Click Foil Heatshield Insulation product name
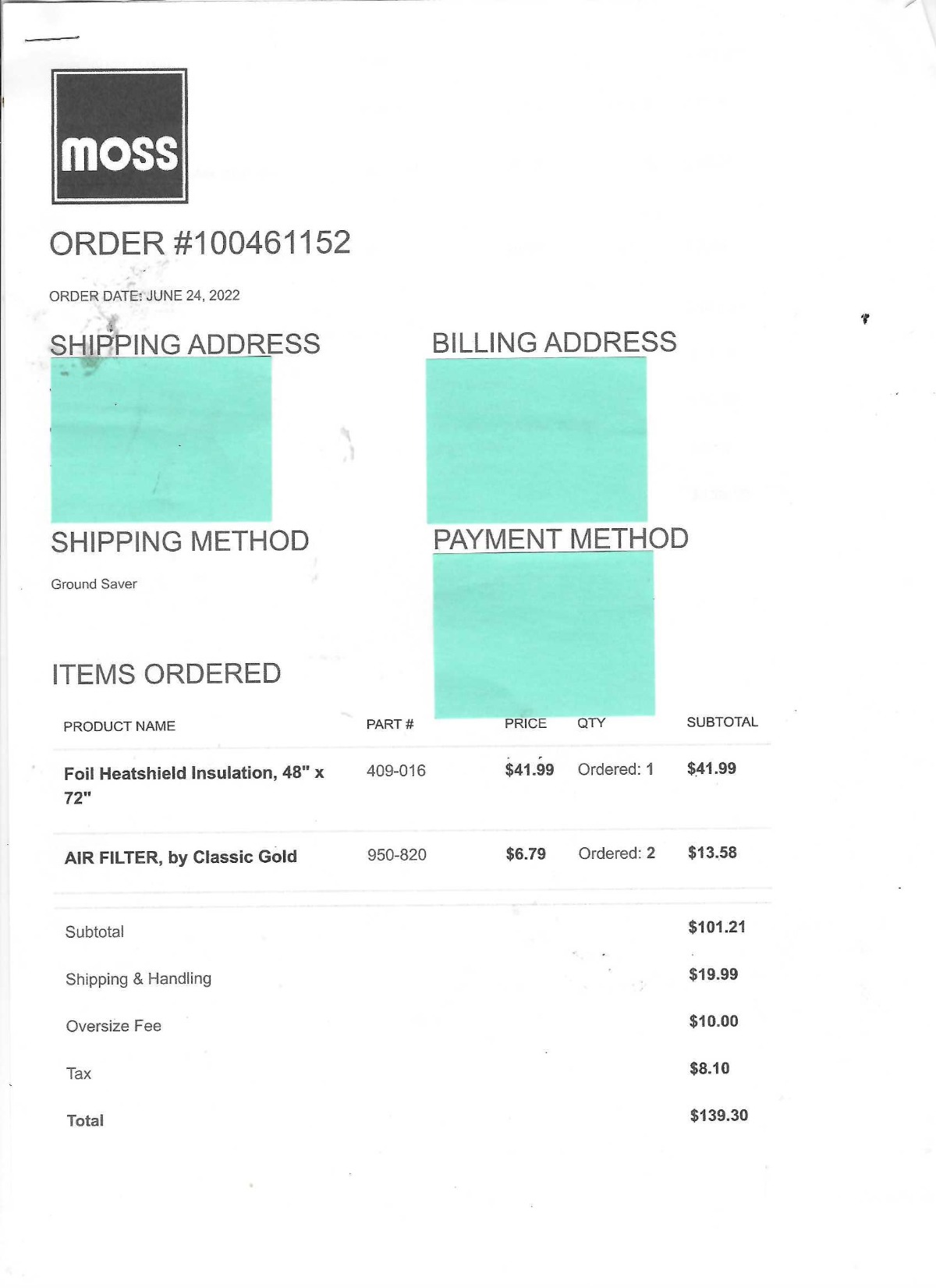 193,785
